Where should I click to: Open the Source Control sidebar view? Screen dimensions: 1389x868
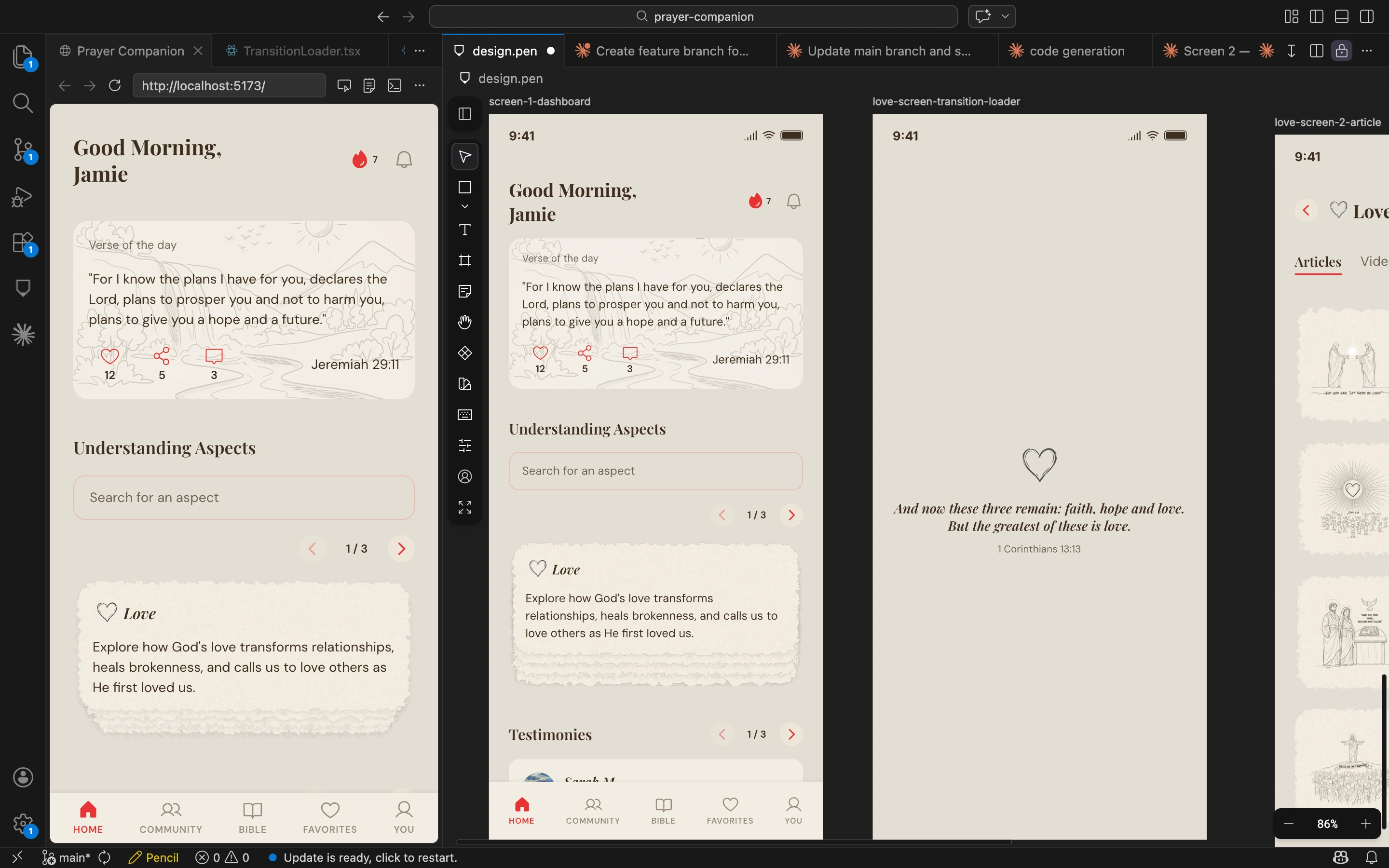pos(23,149)
